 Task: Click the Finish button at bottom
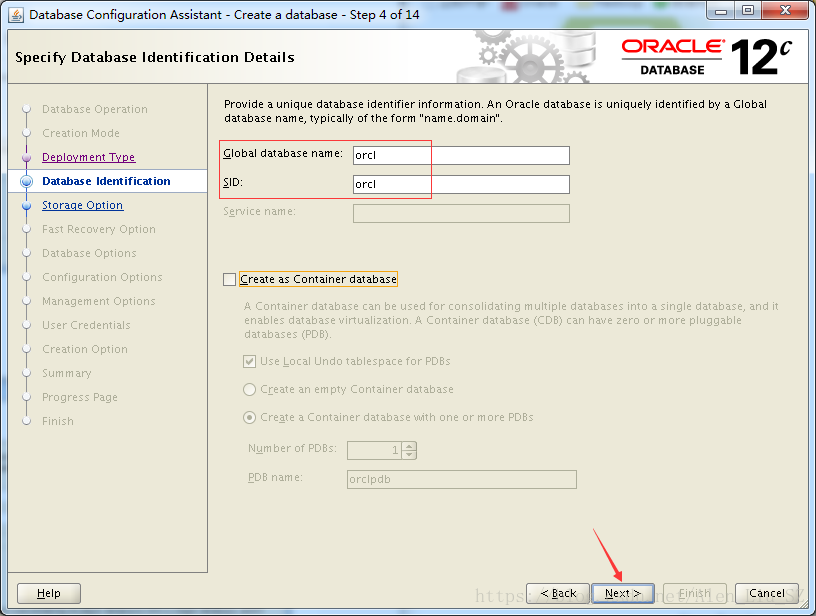click(x=695, y=593)
